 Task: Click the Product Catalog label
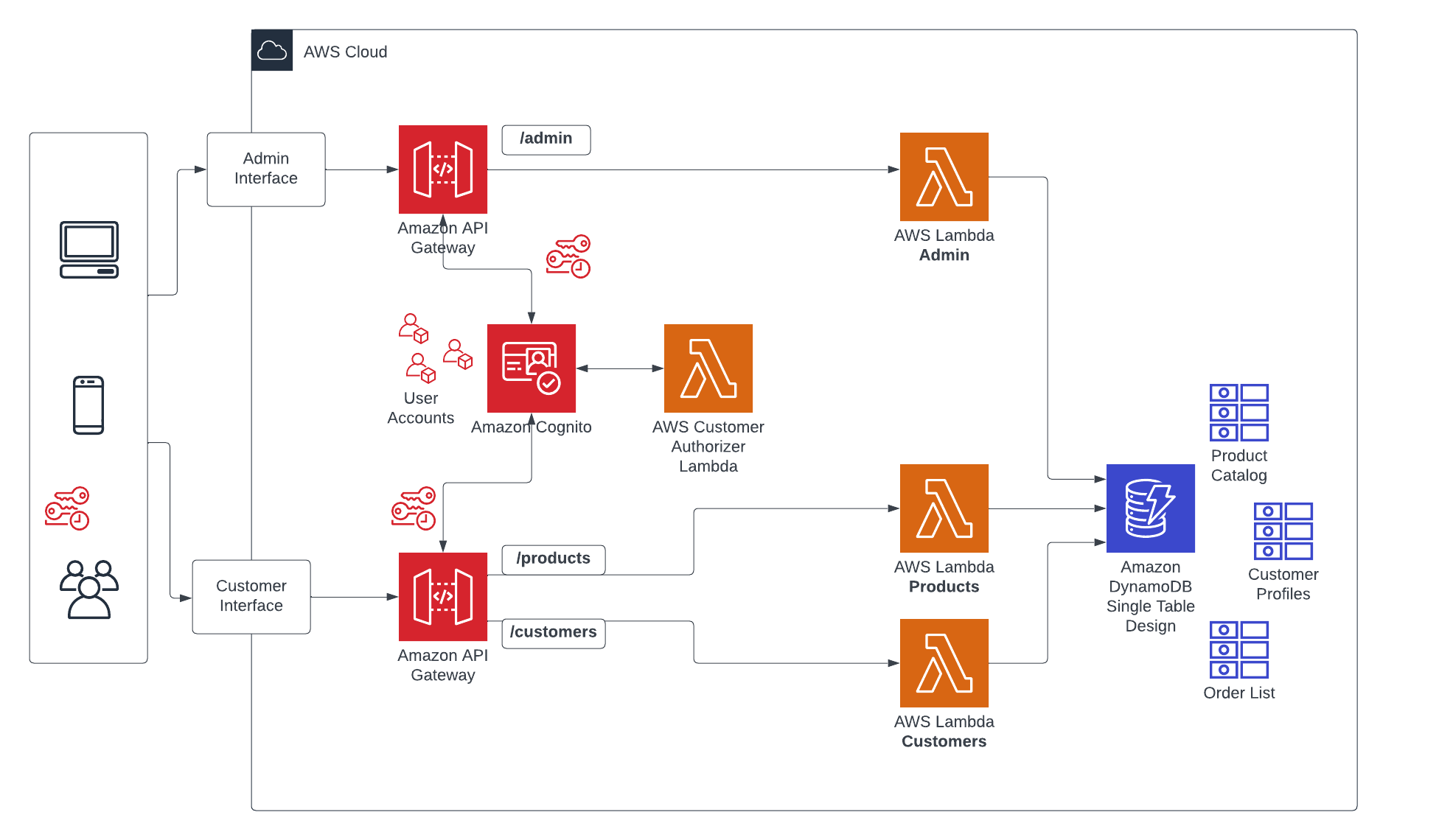click(x=1239, y=466)
